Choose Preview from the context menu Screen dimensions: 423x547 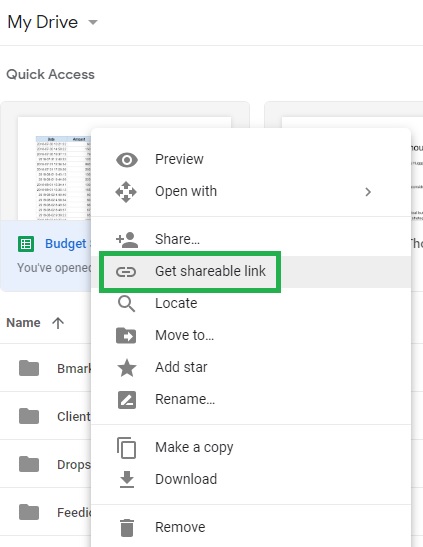tap(251, 159)
